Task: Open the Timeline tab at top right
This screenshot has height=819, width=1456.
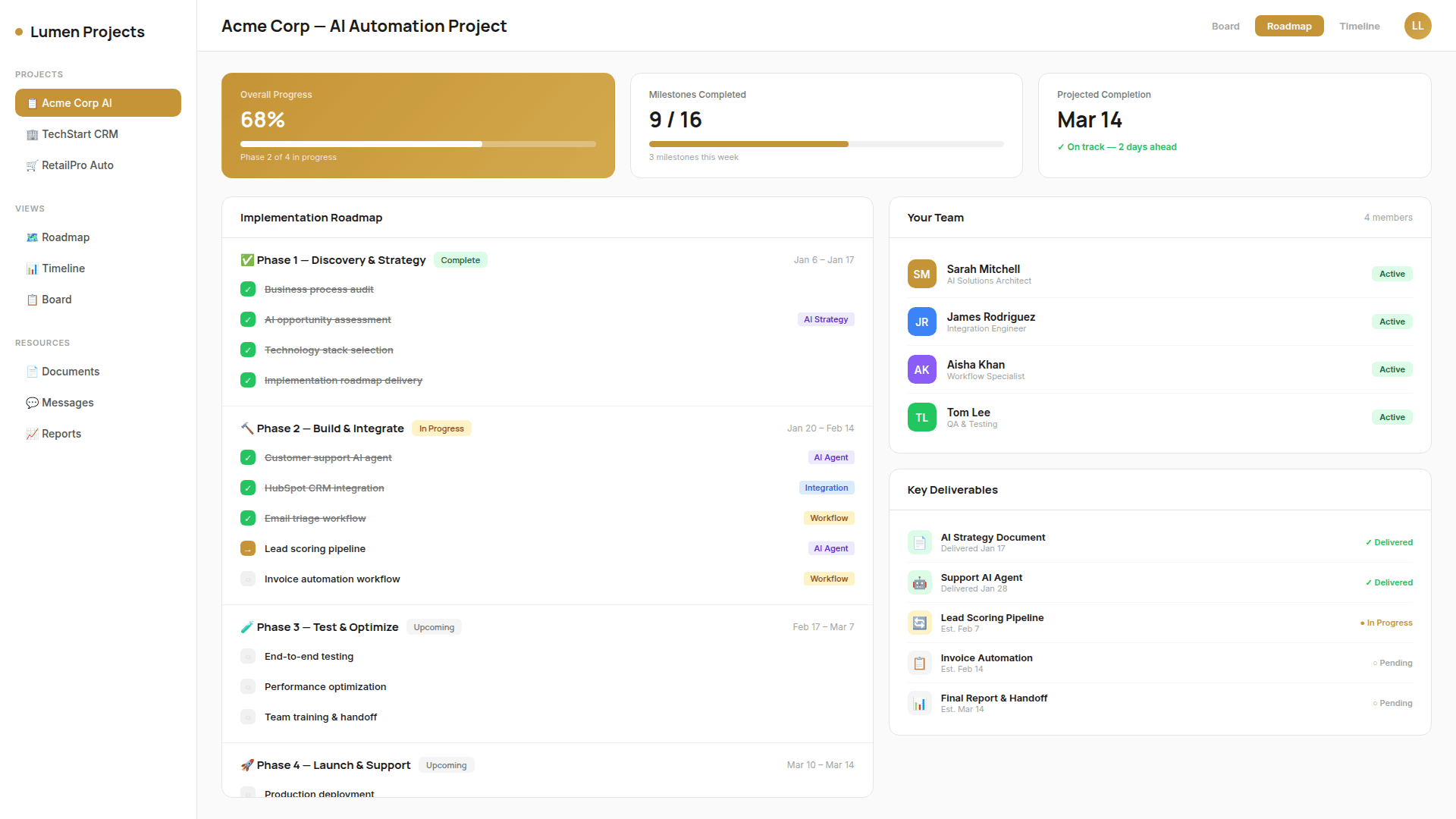Action: tap(1359, 26)
